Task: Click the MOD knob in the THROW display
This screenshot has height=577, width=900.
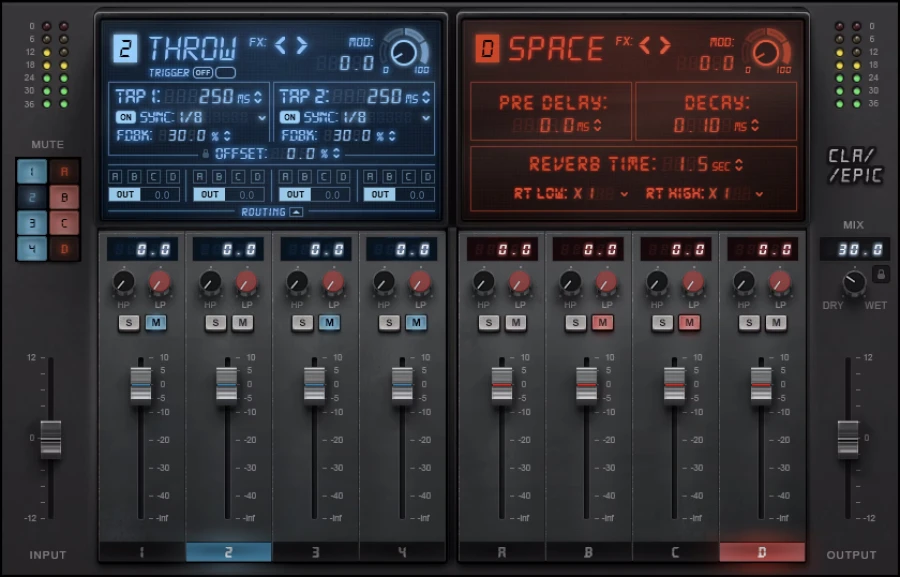Action: [404, 53]
